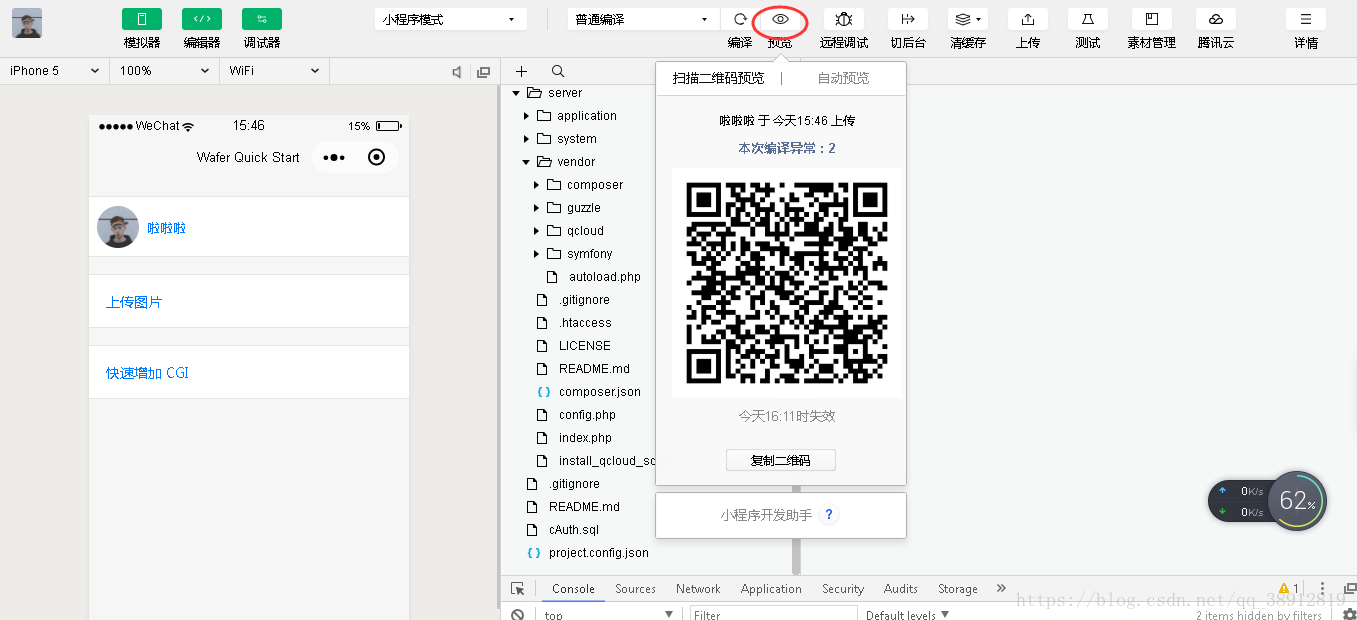Screen dimensions: 1357x620
Task: Expand the application folder
Action: tap(526, 116)
